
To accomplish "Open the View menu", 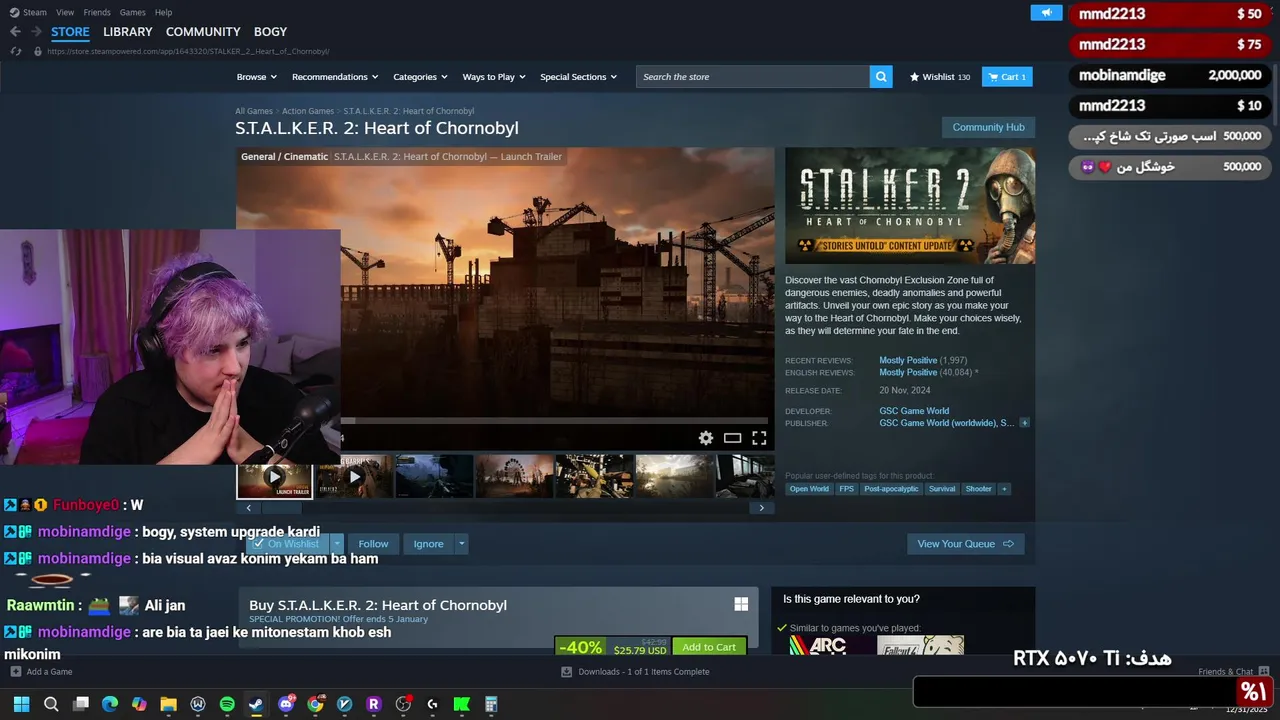I will (x=65, y=12).
